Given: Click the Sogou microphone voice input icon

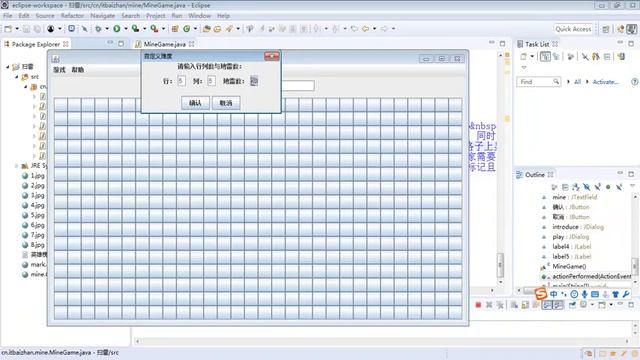Looking at the screenshot, I should click(x=584, y=294).
